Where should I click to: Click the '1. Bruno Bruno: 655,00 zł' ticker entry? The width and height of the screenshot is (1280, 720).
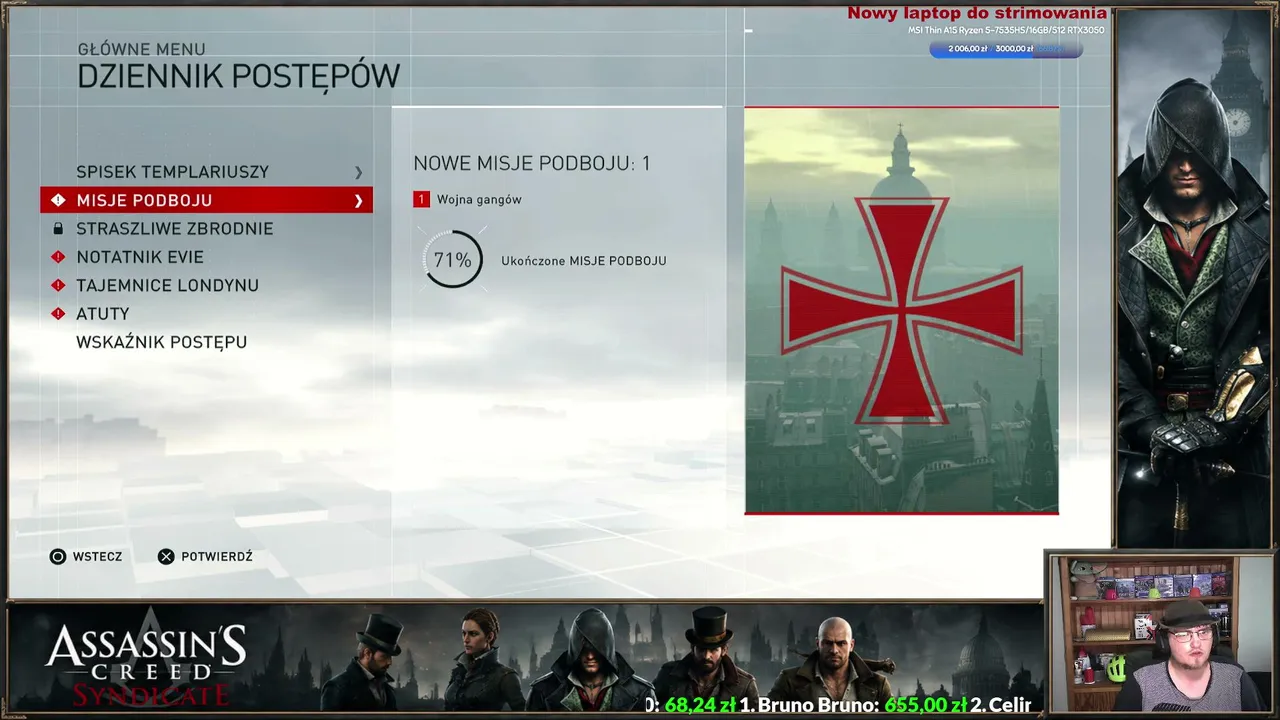[x=854, y=705]
